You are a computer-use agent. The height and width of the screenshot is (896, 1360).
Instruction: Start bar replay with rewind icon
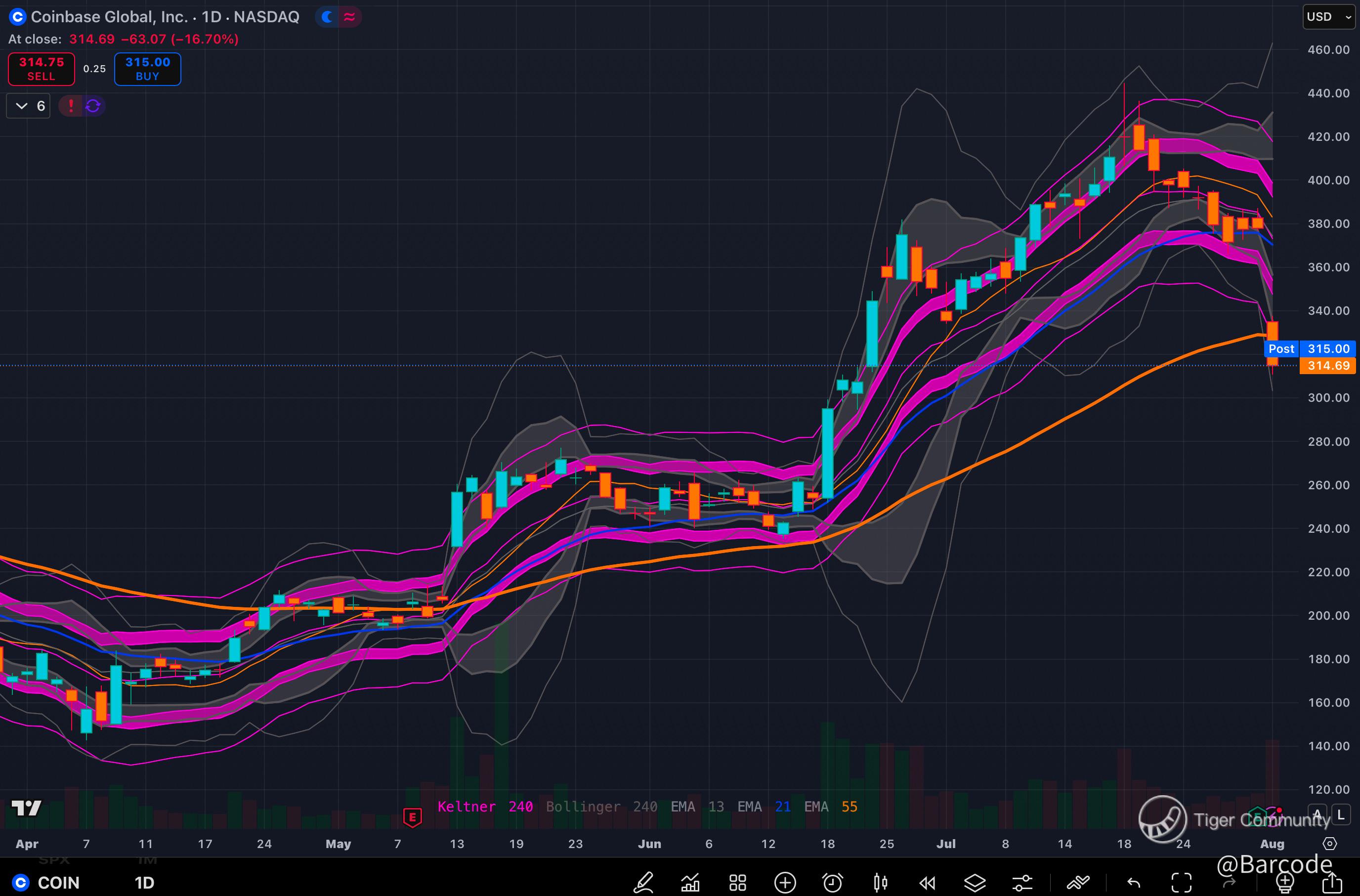[x=928, y=882]
